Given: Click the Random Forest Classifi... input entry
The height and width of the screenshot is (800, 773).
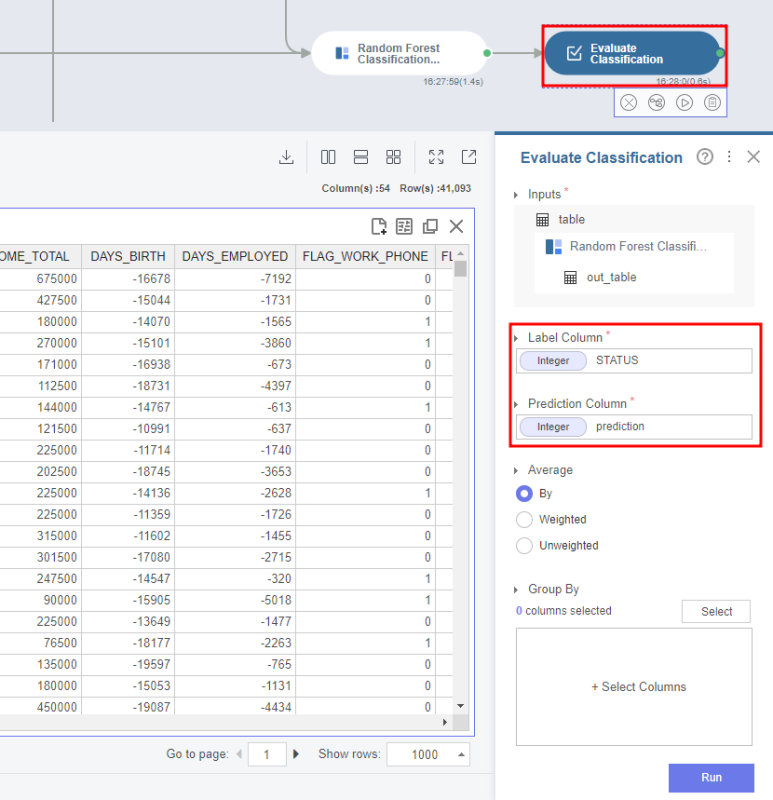Looking at the screenshot, I should point(634,247).
